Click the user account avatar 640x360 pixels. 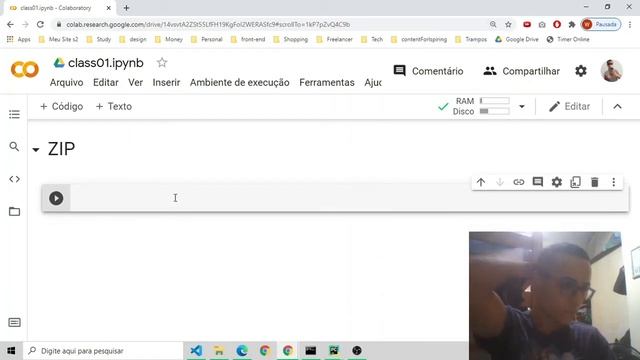(611, 70)
